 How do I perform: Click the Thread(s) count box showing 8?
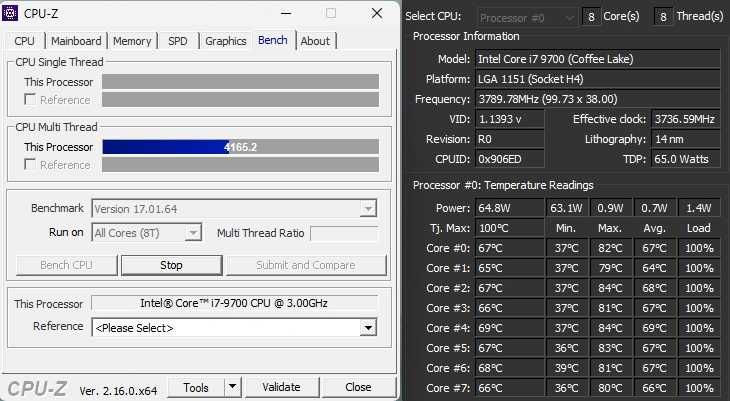[663, 18]
